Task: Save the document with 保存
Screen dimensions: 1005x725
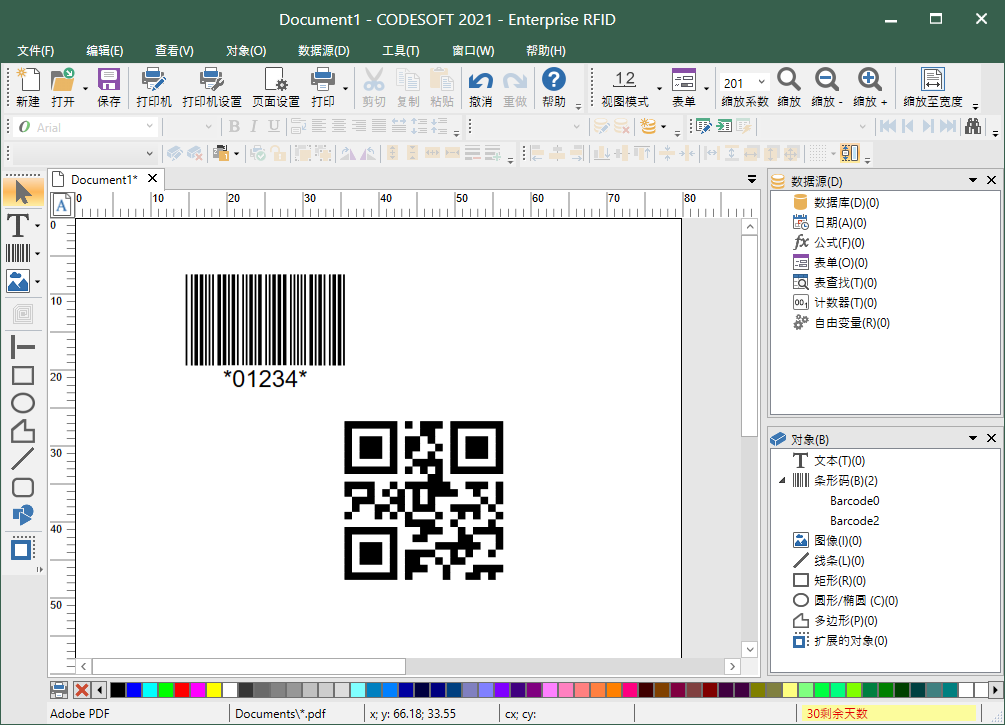Action: (x=109, y=87)
